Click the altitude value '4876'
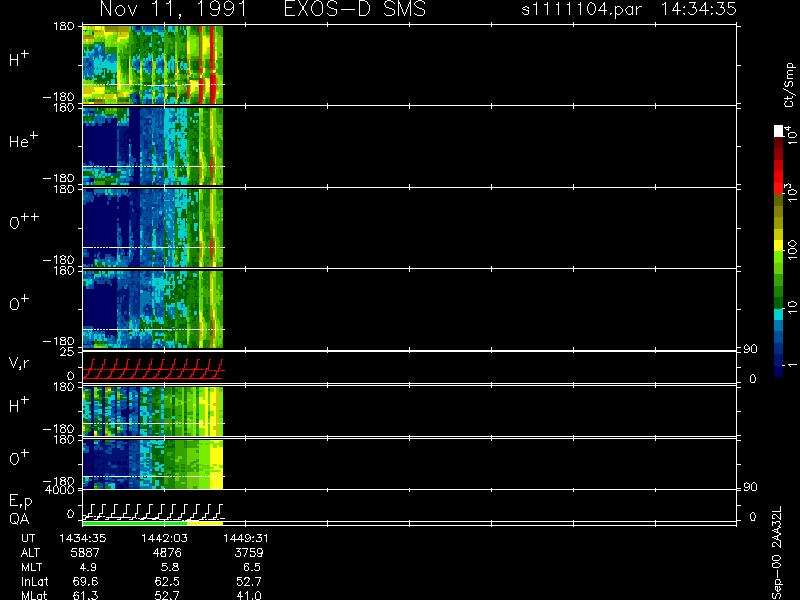Screen dimensions: 800x600 point(167,553)
